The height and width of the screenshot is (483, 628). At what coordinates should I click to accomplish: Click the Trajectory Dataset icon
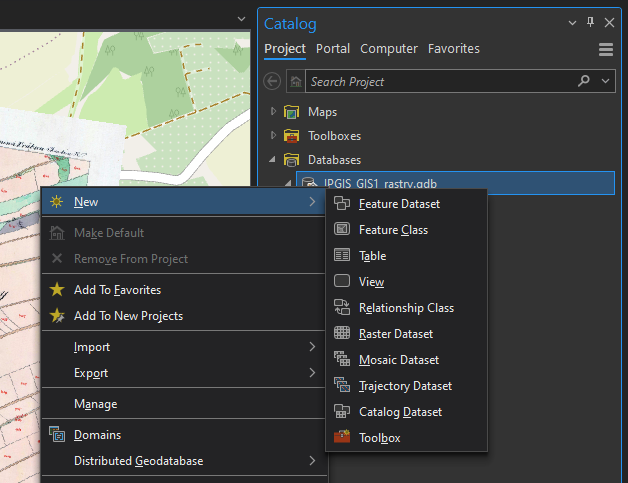click(342, 386)
